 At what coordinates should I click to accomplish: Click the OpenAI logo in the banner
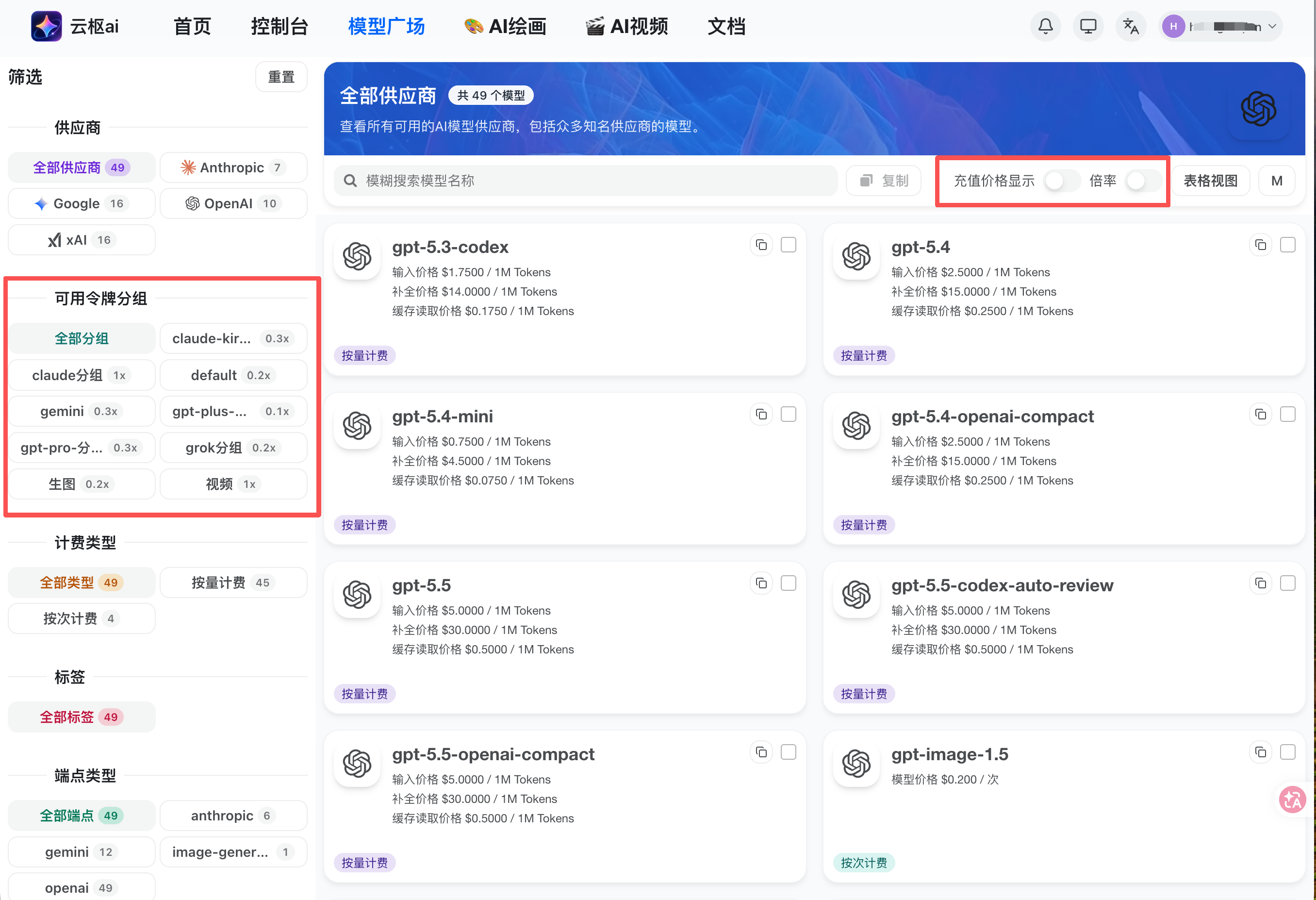(x=1258, y=109)
